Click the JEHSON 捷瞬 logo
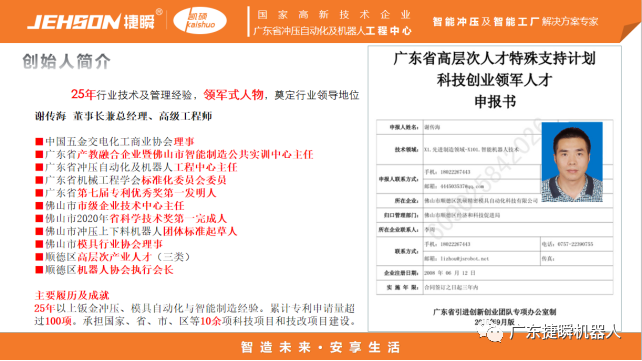Viewport: 642px width, 361px height. tap(91, 22)
